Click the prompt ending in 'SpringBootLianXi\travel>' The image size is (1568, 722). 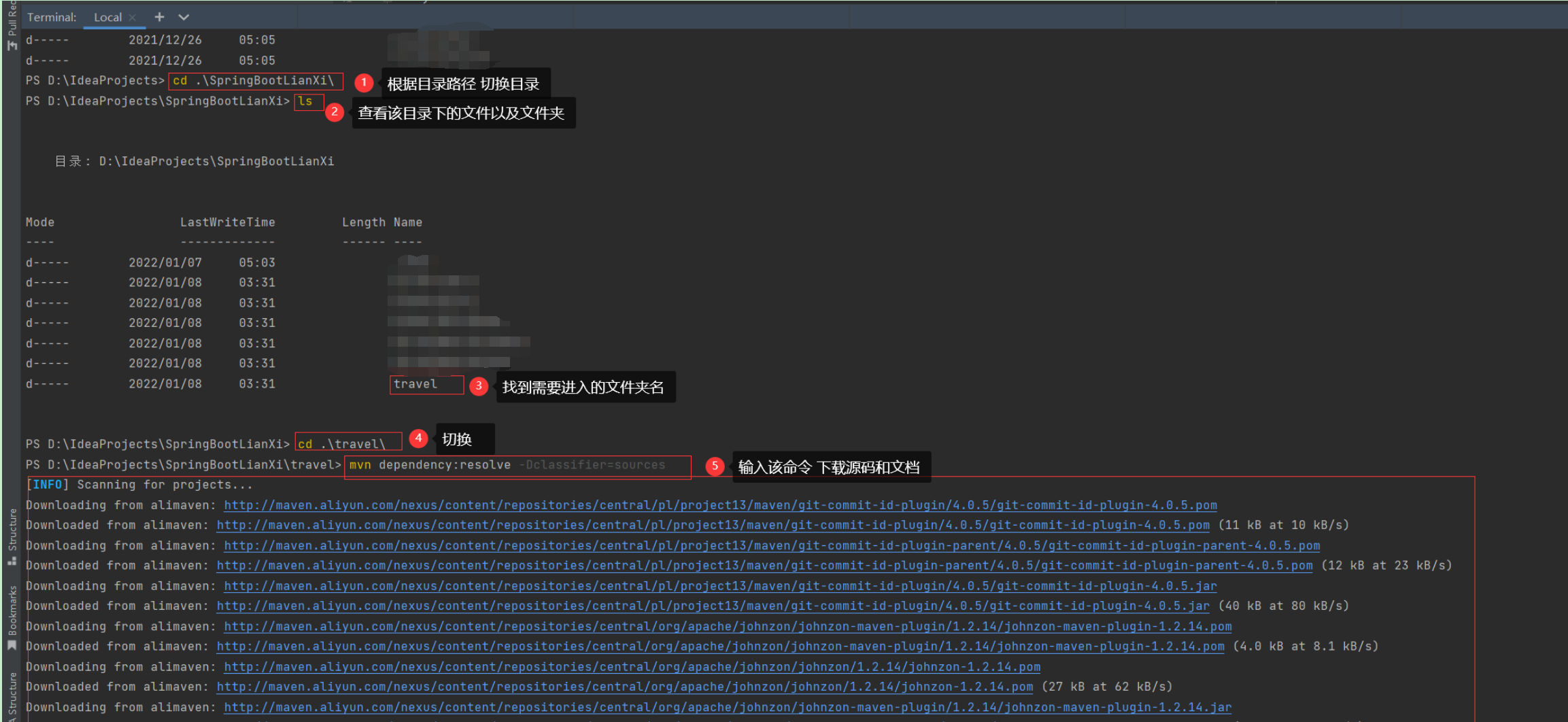[184, 464]
